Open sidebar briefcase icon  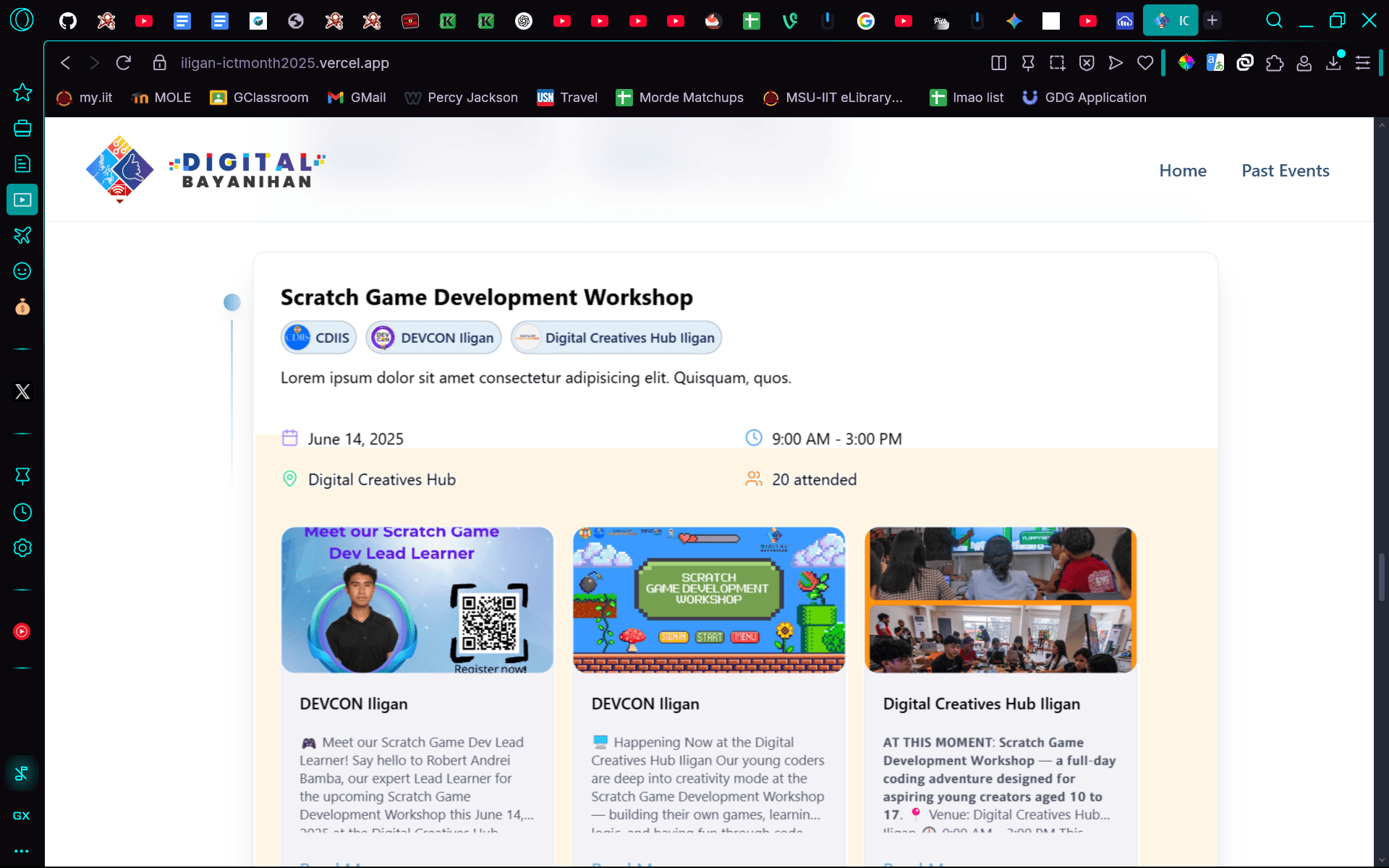22,128
